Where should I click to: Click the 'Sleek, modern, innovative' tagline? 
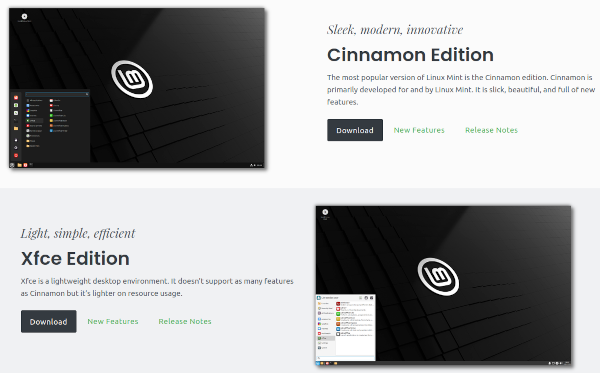pos(395,29)
